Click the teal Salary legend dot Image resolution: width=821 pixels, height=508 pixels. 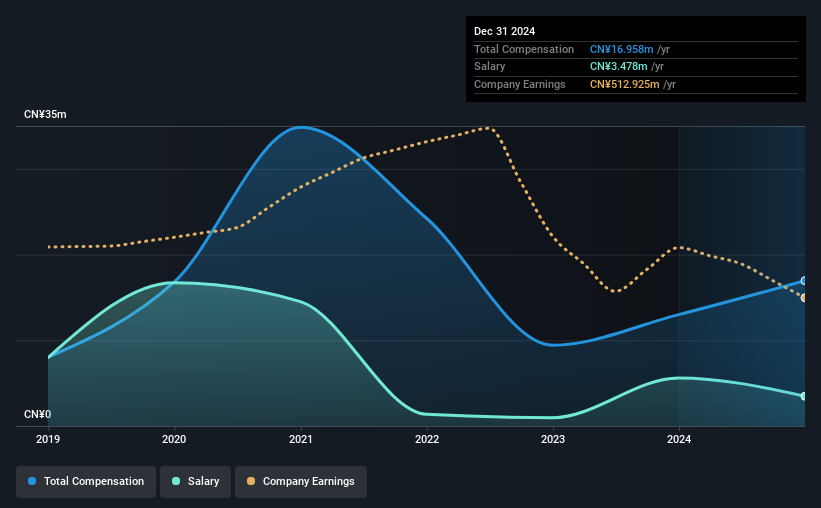click(x=176, y=481)
